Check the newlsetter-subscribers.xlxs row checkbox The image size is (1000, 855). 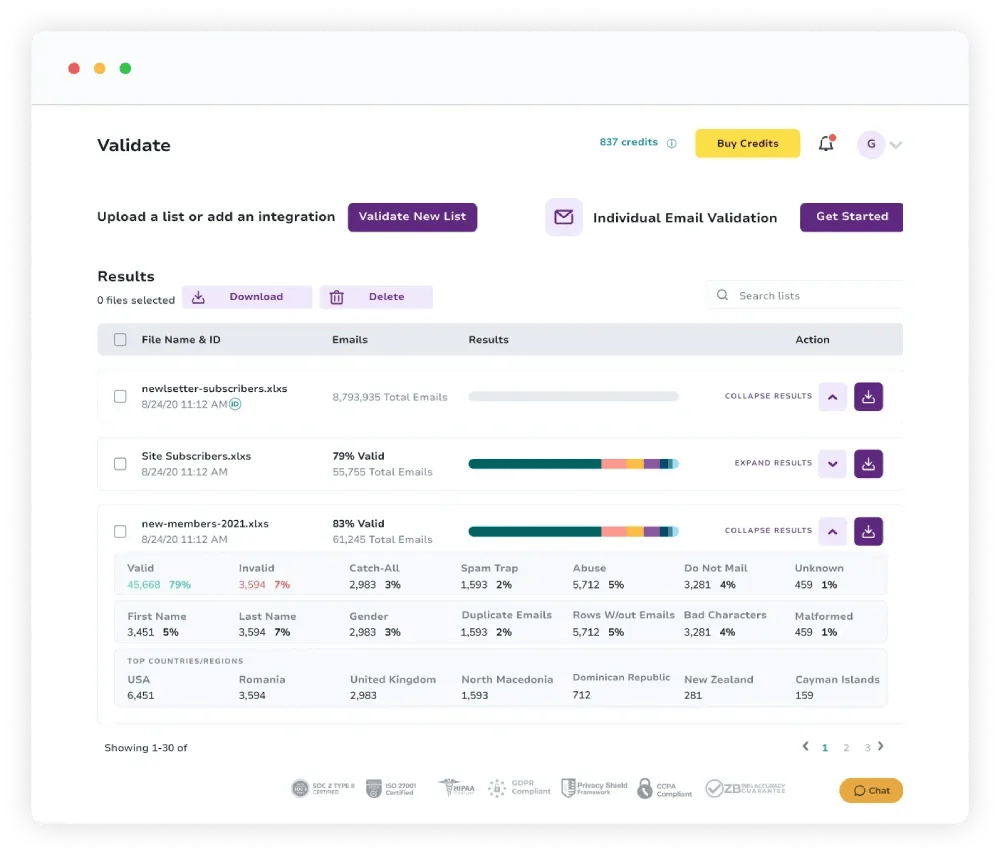(120, 397)
